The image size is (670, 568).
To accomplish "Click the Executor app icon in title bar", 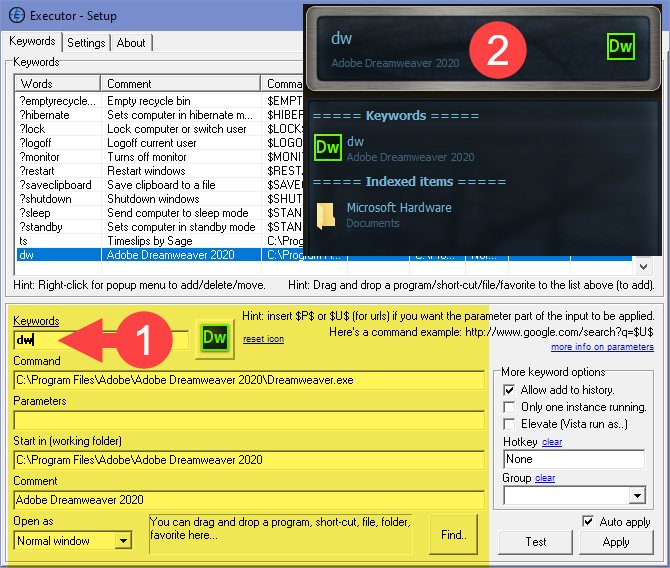I will 17,15.
